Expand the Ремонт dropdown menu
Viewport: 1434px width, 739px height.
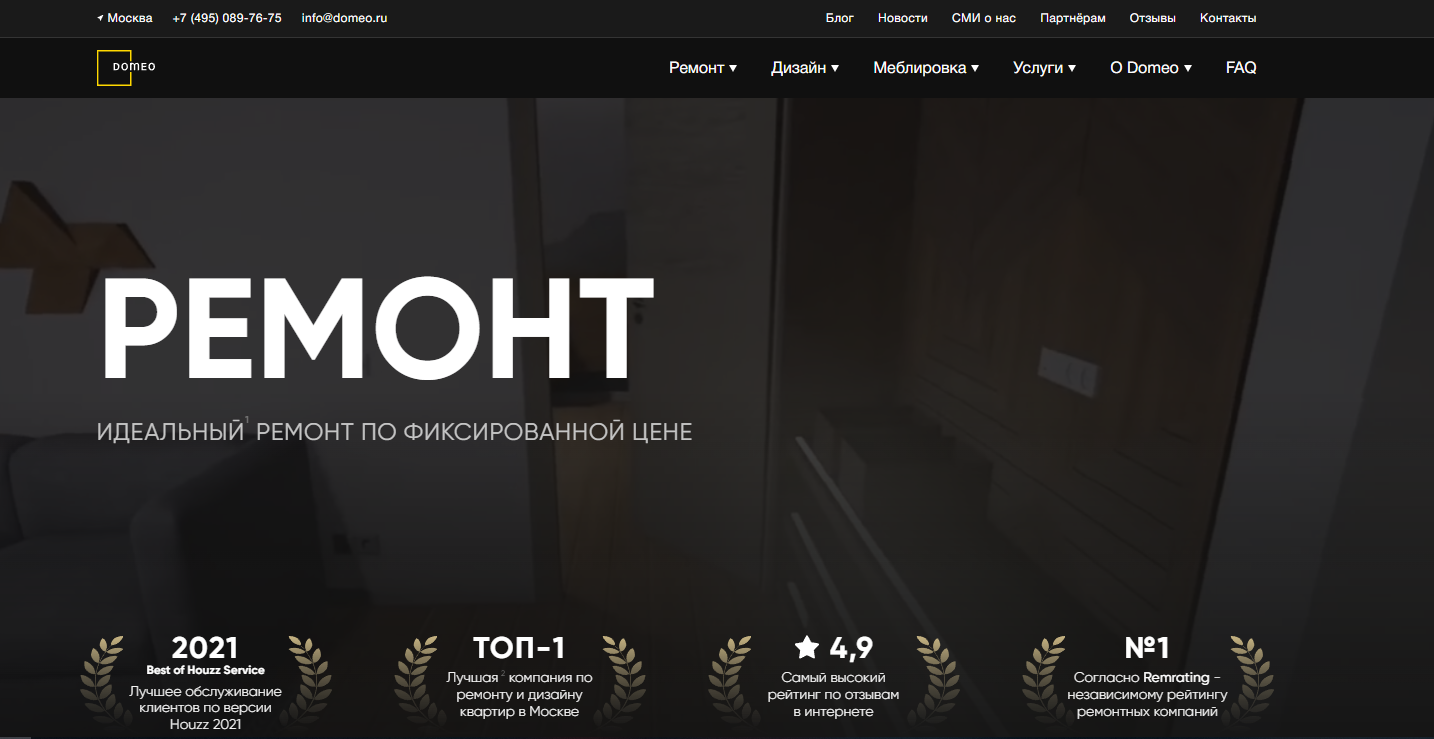click(x=702, y=68)
